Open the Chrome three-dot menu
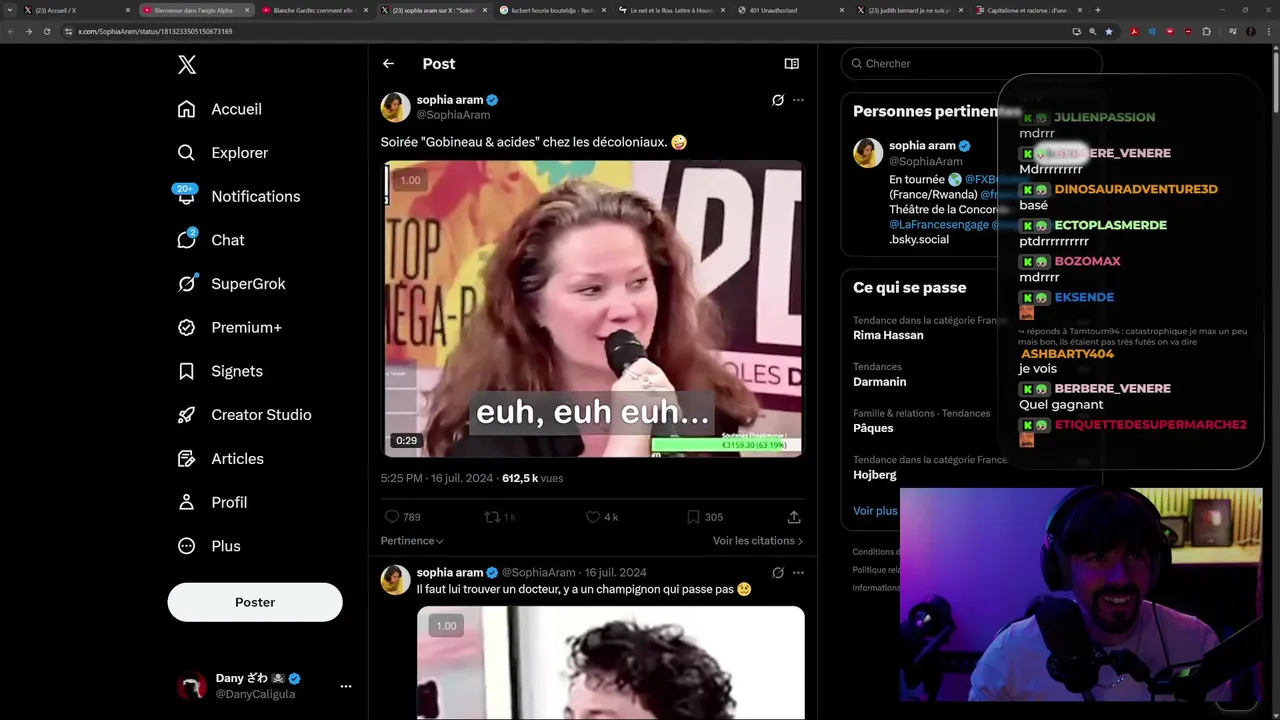This screenshot has height=720, width=1280. click(x=1268, y=31)
